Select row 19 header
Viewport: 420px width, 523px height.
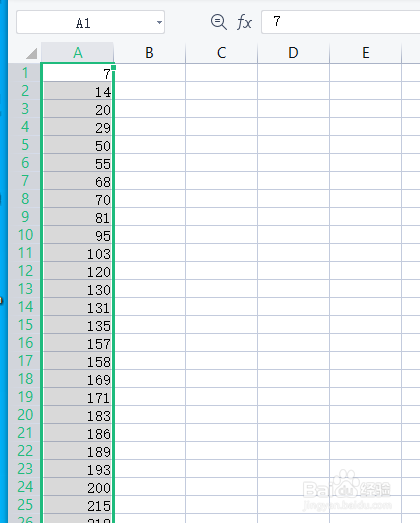pyautogui.click(x=25, y=397)
